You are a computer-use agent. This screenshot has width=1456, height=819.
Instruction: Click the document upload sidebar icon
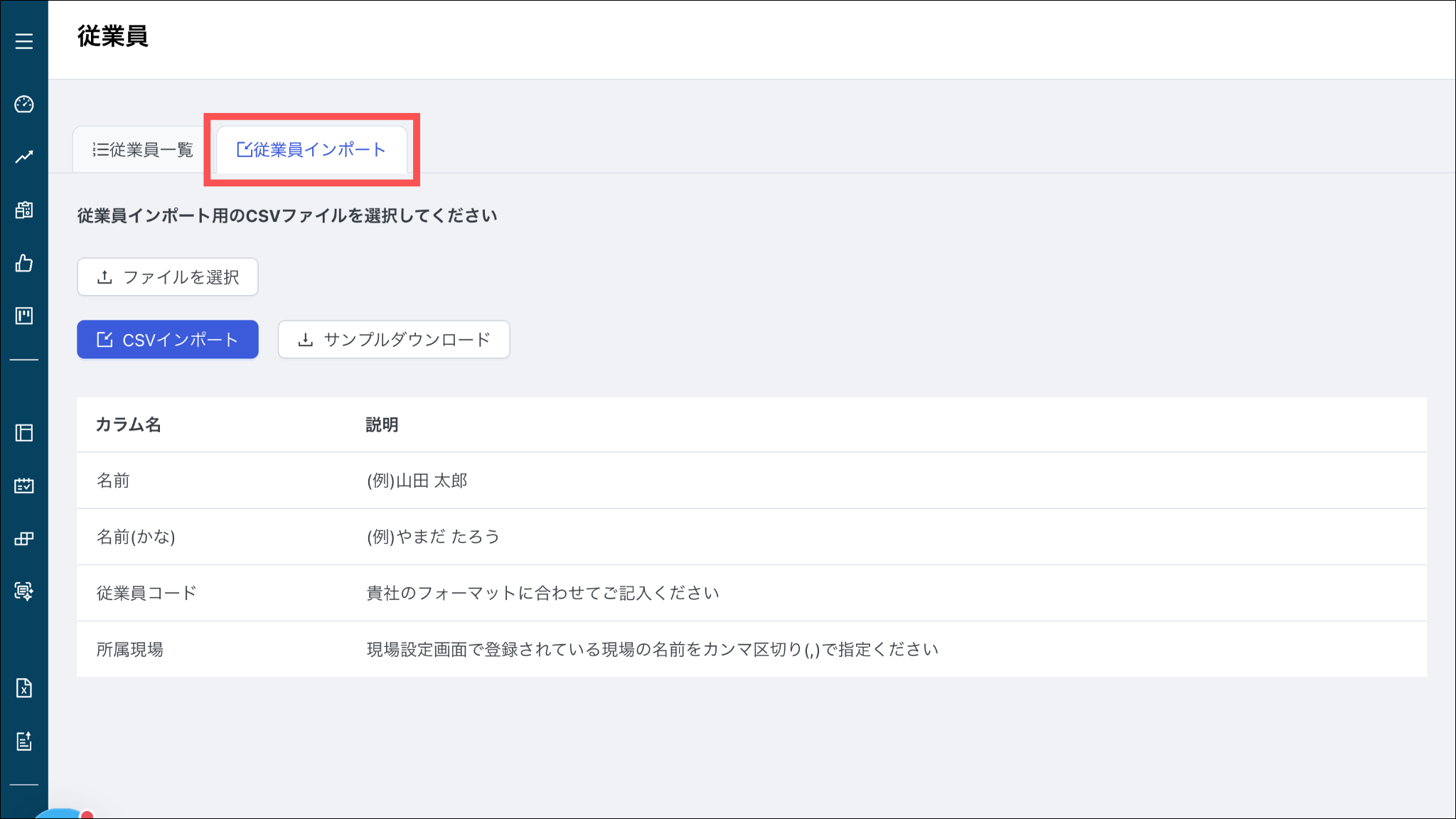click(24, 742)
